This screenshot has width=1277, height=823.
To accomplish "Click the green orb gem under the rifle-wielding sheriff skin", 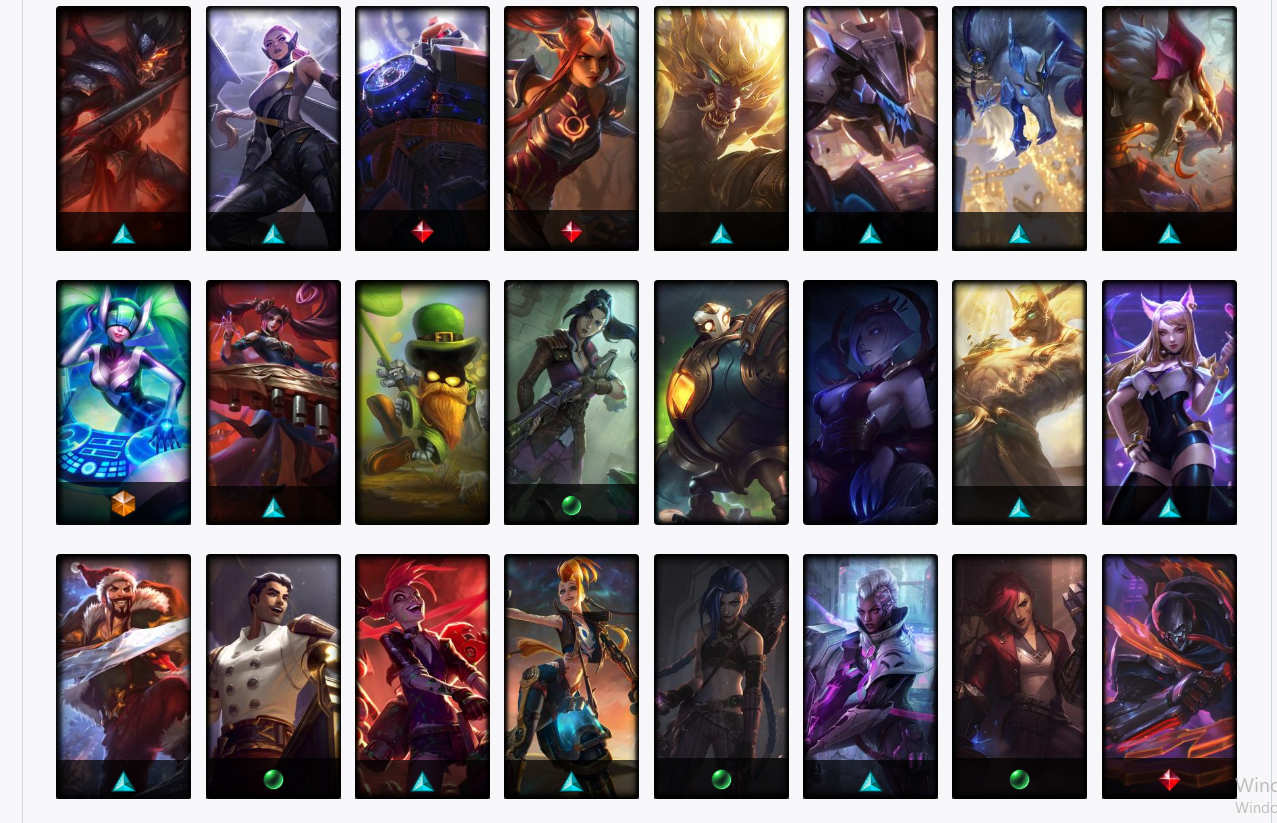I will coord(571,506).
